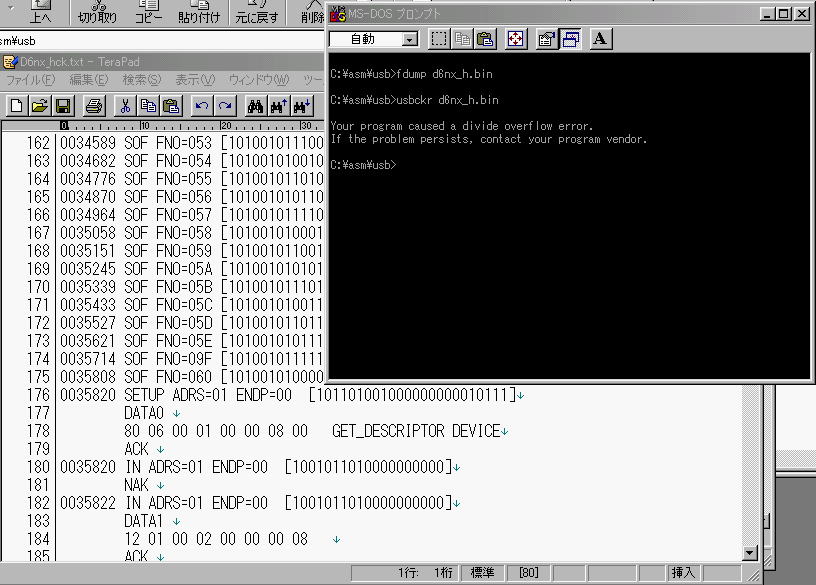Click the Mark selection icon in MS-DOS toolbar

(x=439, y=39)
